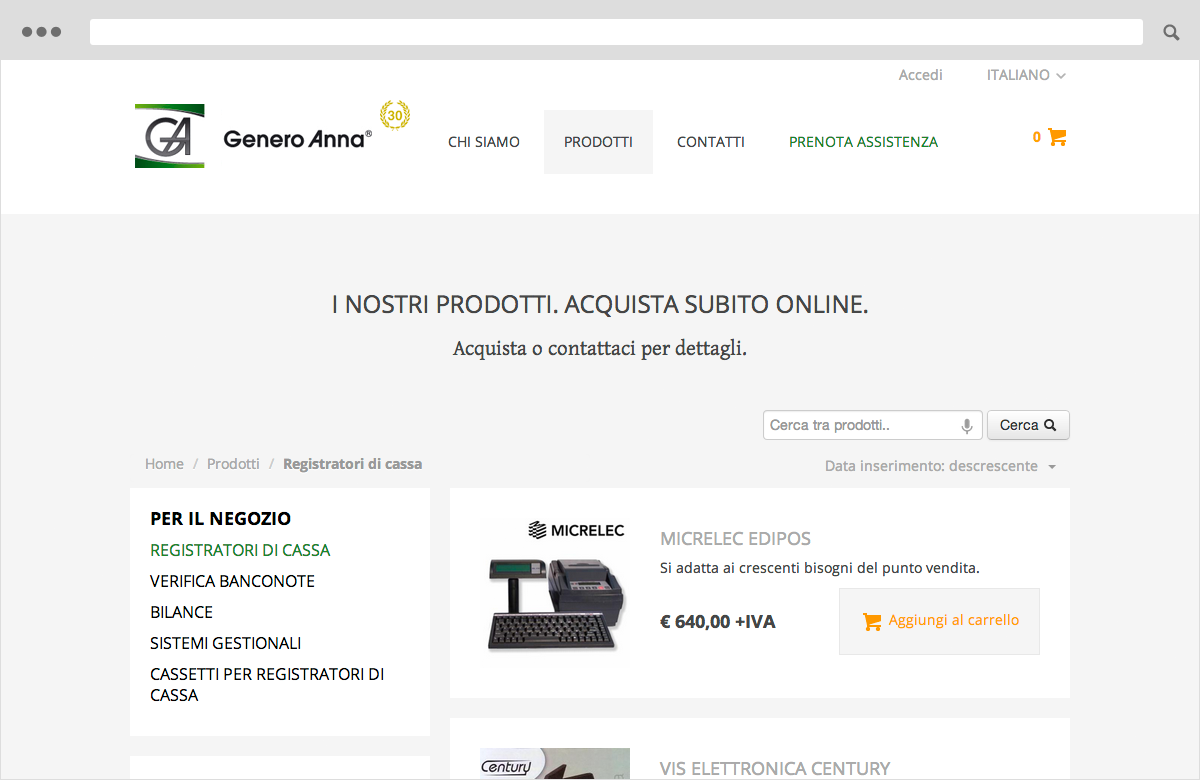Click the Micrelec brand logo on product

tap(578, 530)
